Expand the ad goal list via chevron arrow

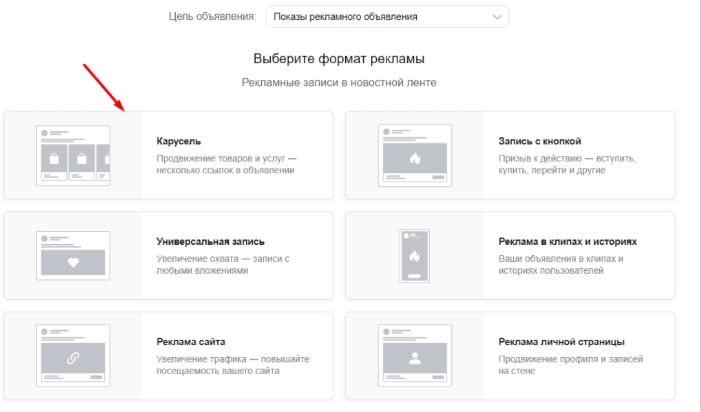497,17
